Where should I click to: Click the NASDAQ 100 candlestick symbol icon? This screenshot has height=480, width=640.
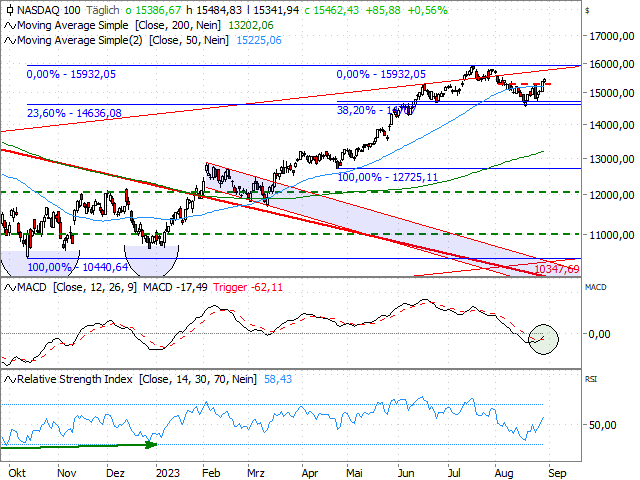point(10,10)
